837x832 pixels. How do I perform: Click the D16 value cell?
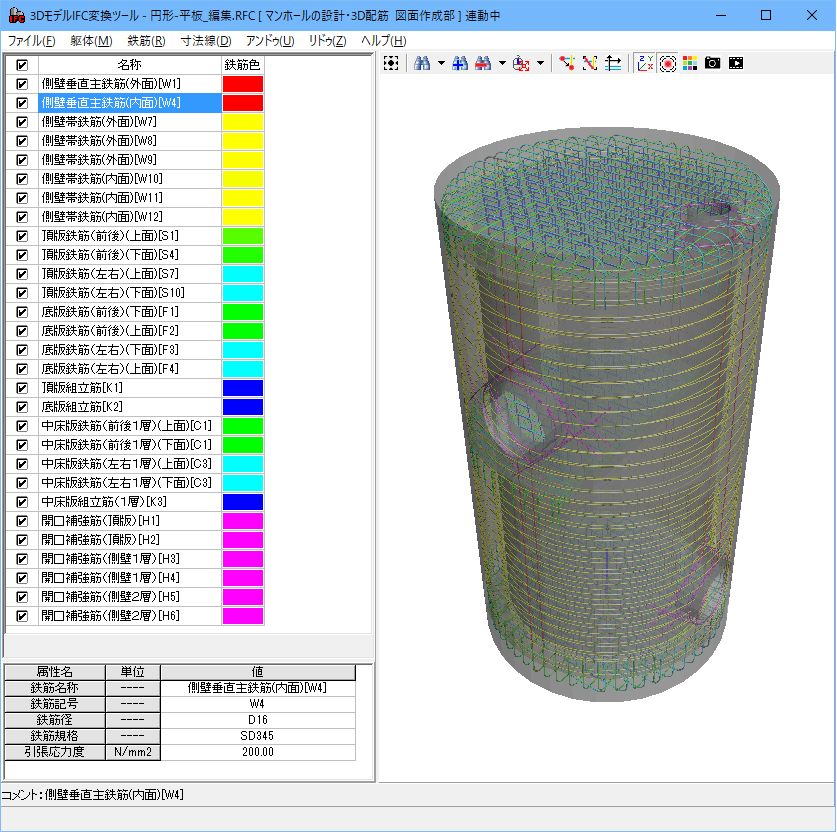[258, 720]
